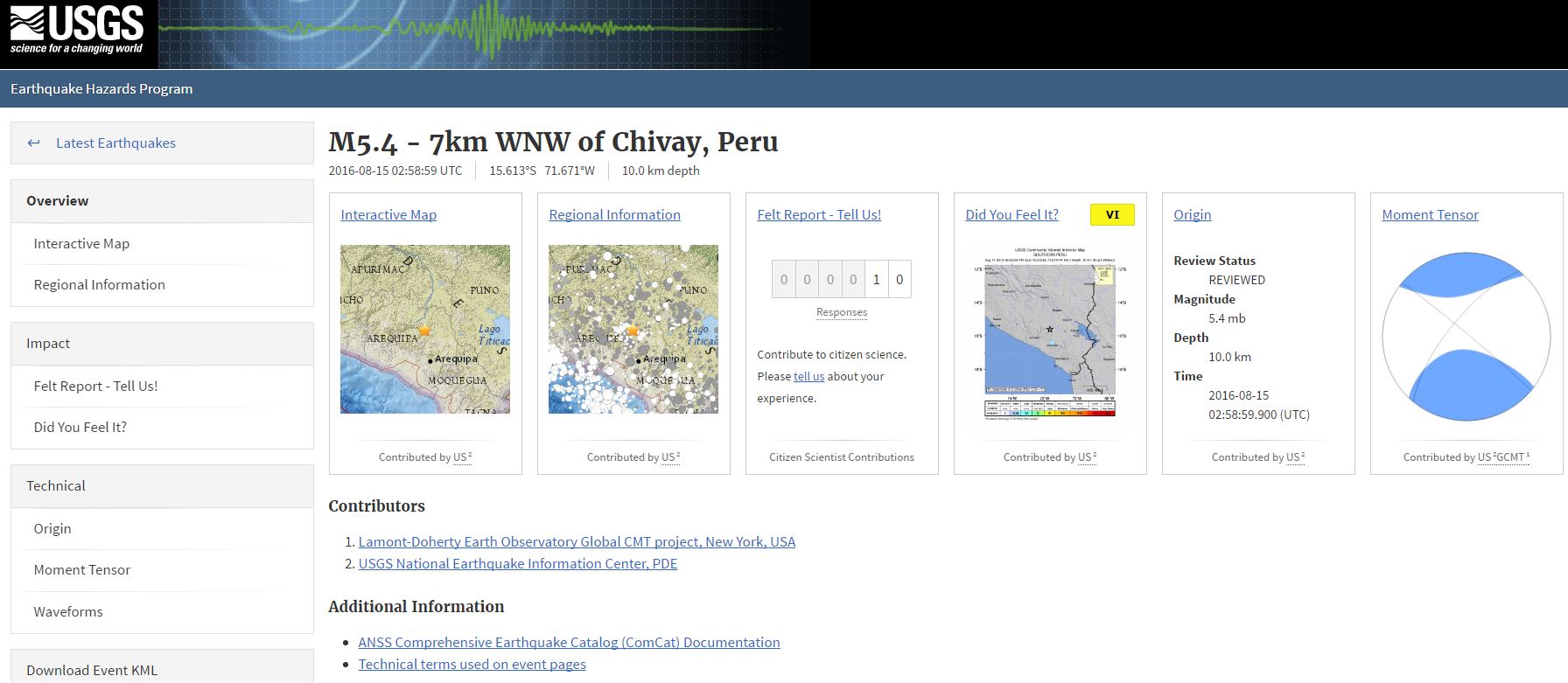Open ANSS ComCat Documentation link
The height and width of the screenshot is (683, 1568).
[569, 643]
